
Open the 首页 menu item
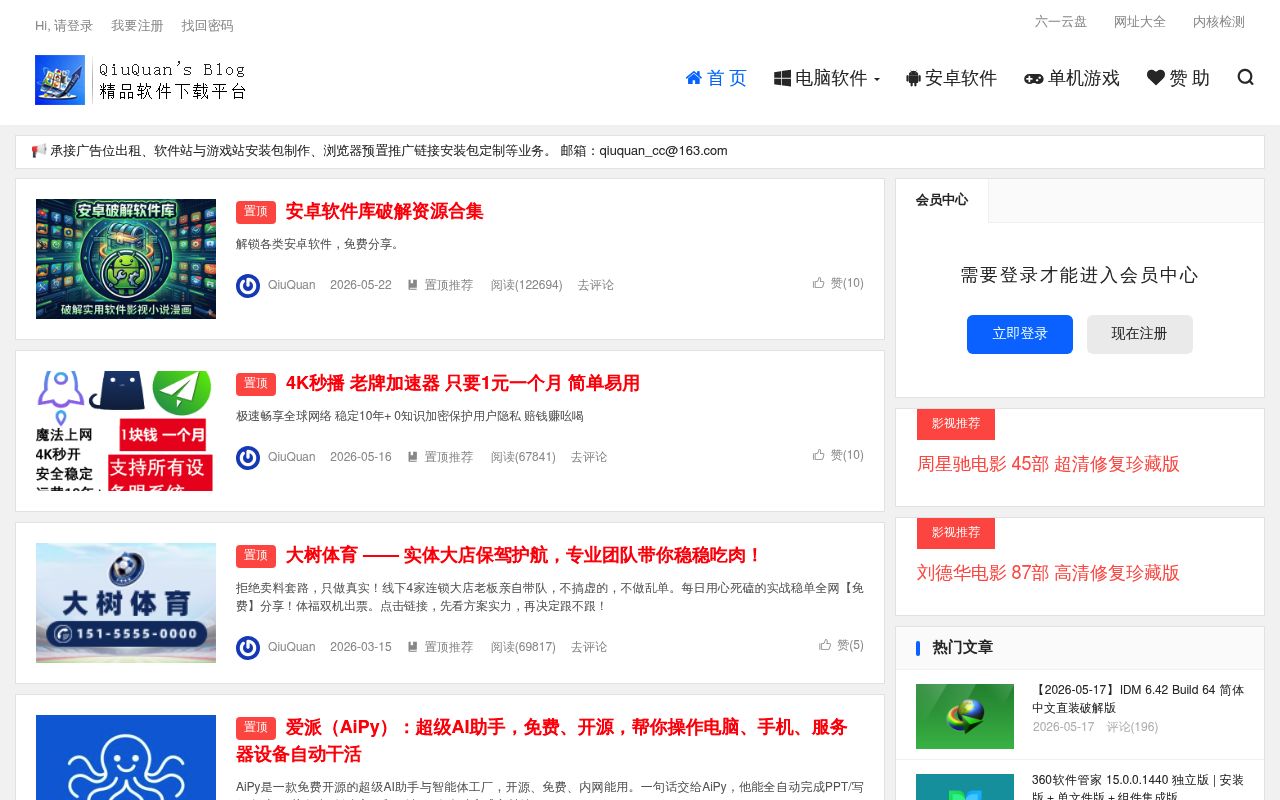point(716,78)
